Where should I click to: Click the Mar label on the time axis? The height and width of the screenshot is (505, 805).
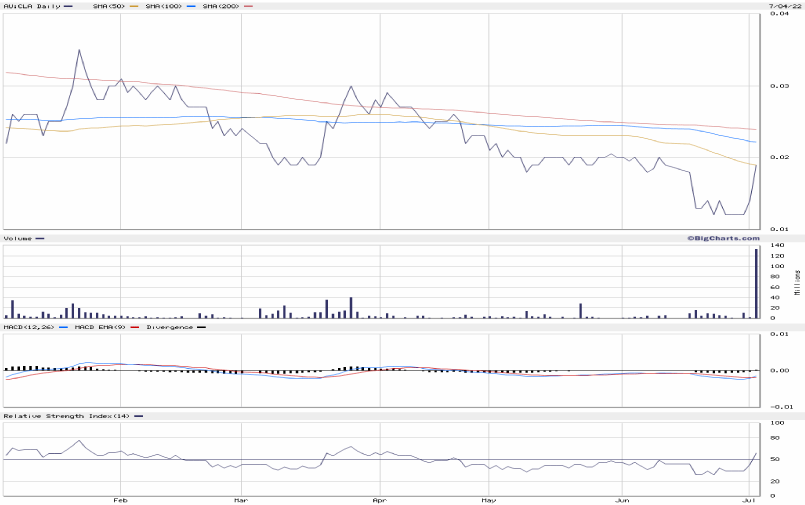pyautogui.click(x=240, y=499)
